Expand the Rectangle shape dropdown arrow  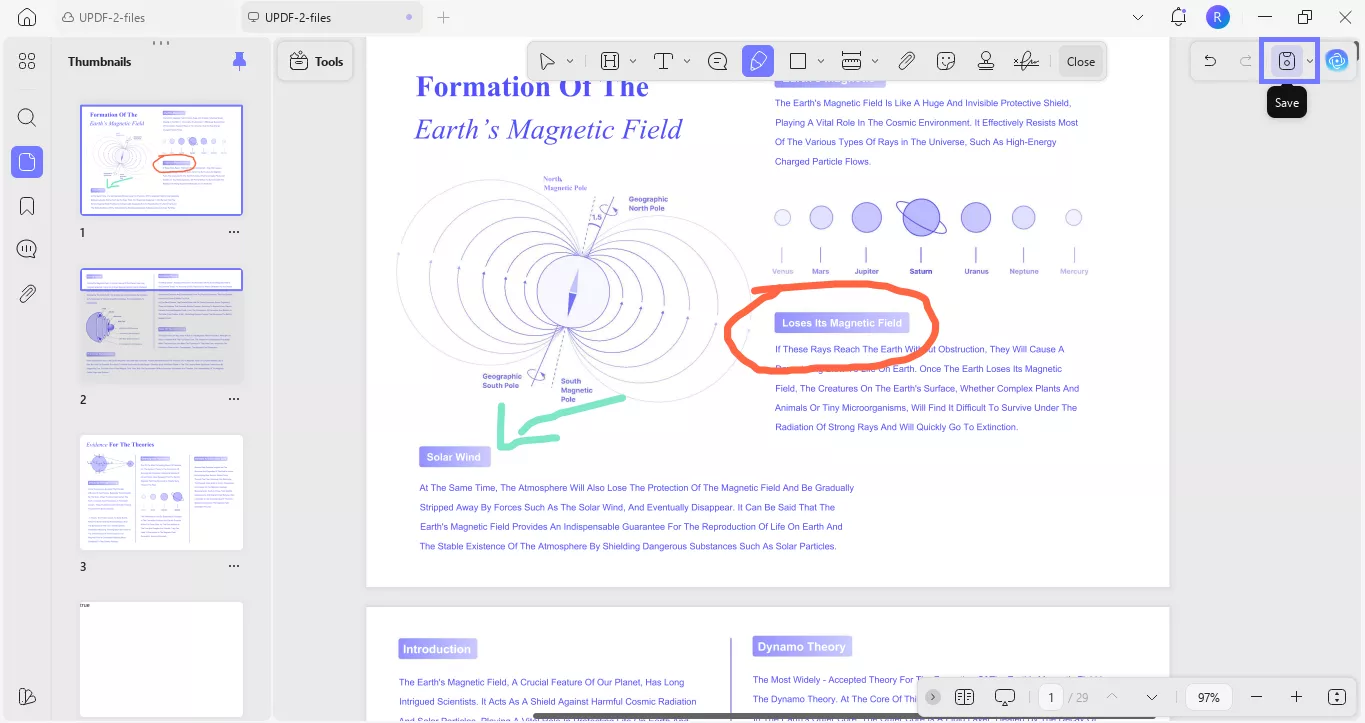coord(821,62)
